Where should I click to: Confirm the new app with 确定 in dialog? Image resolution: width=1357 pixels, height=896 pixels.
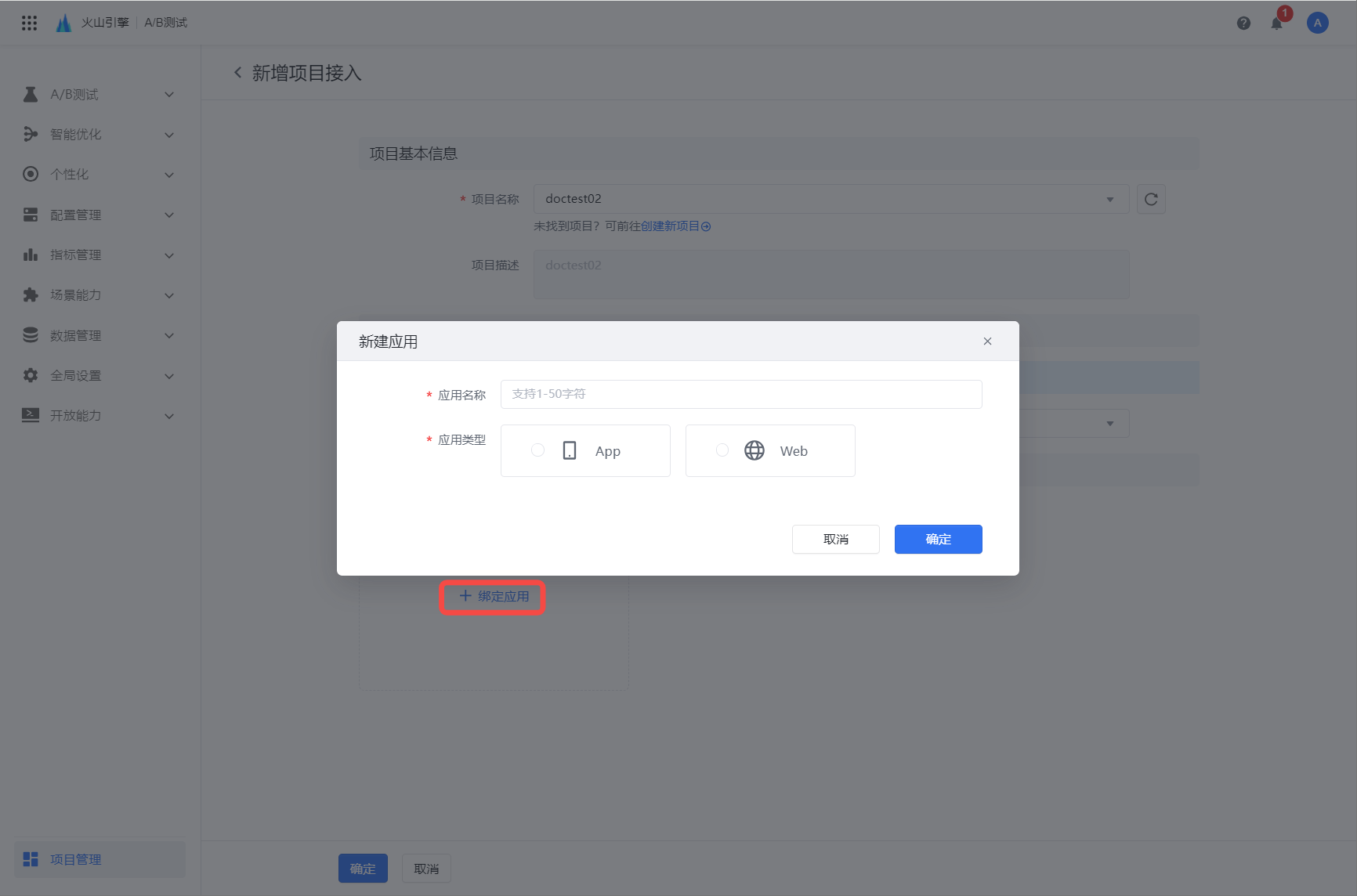[938, 539]
